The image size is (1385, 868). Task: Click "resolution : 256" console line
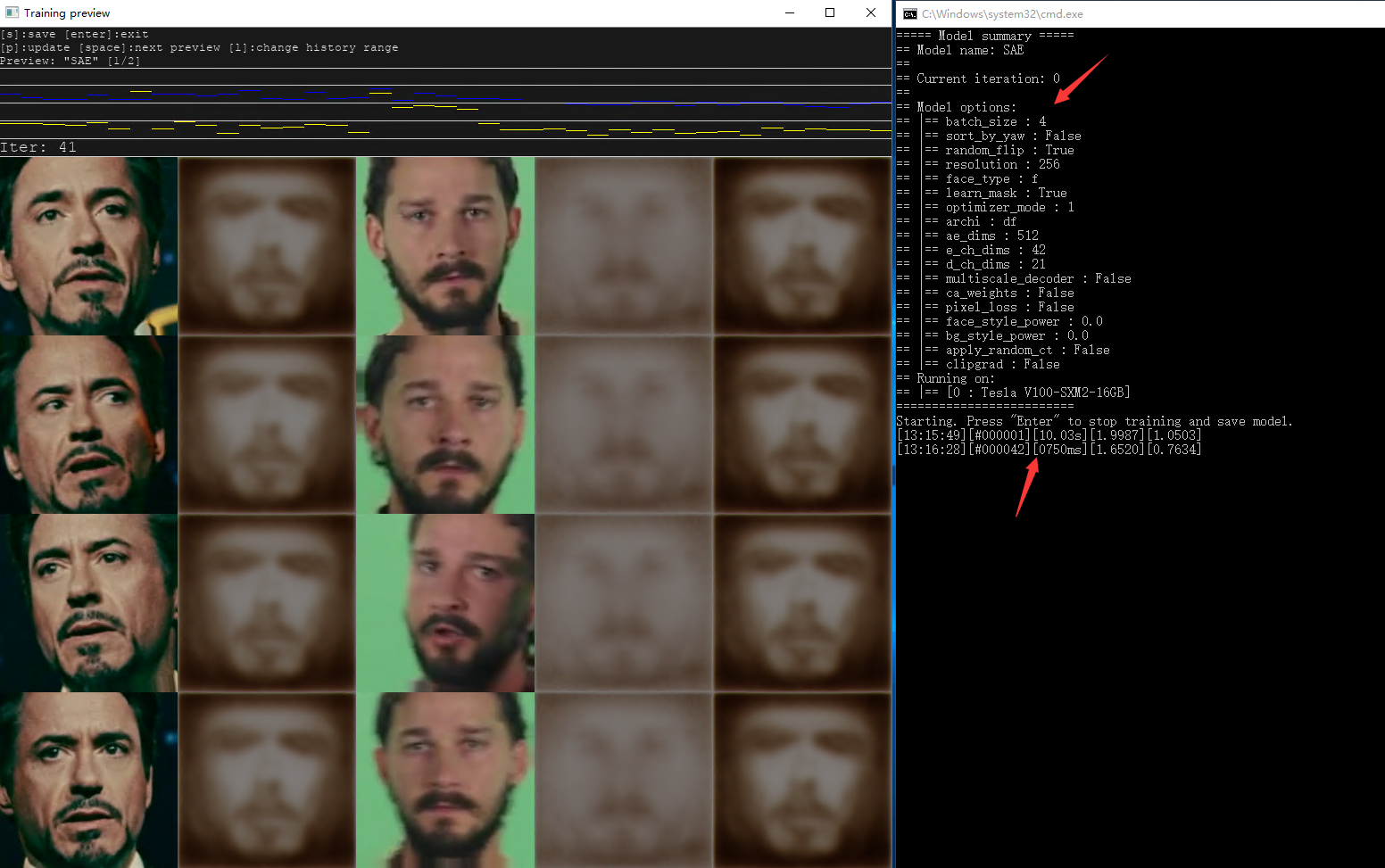tap(1002, 164)
